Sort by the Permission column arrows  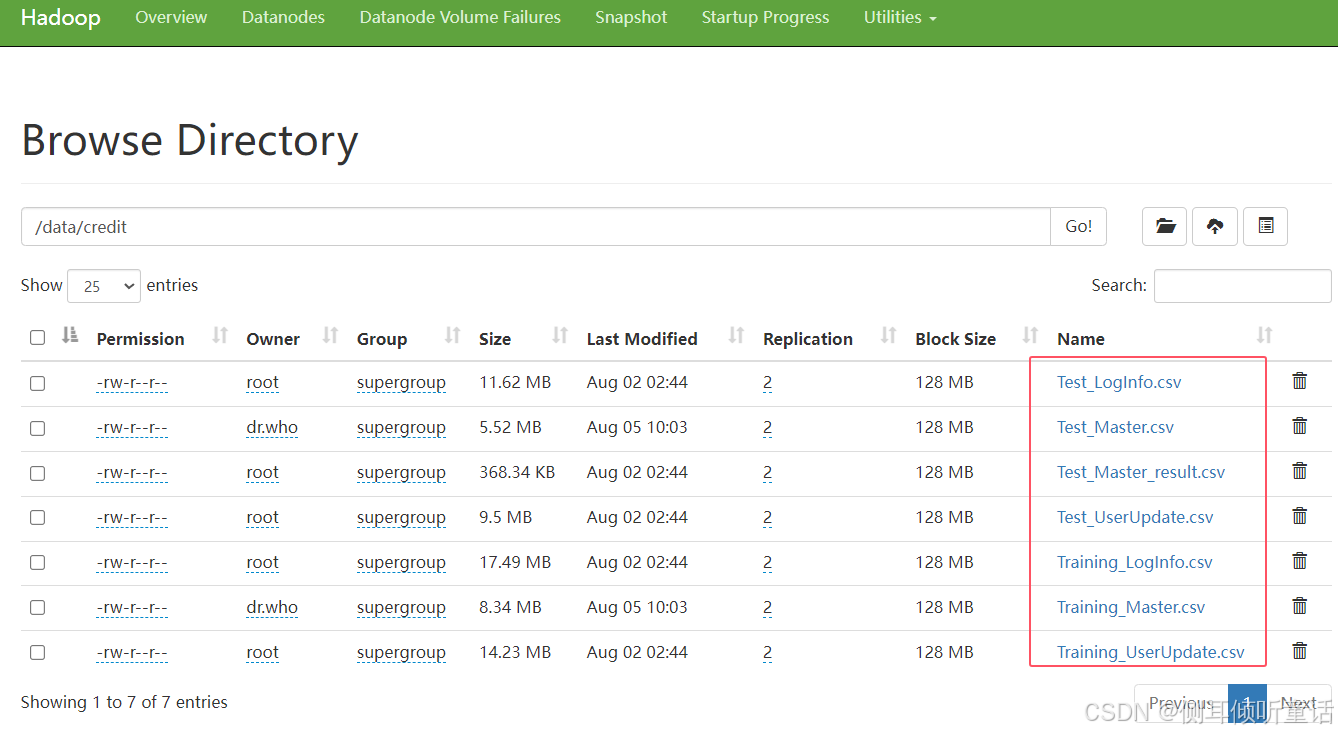[220, 336]
